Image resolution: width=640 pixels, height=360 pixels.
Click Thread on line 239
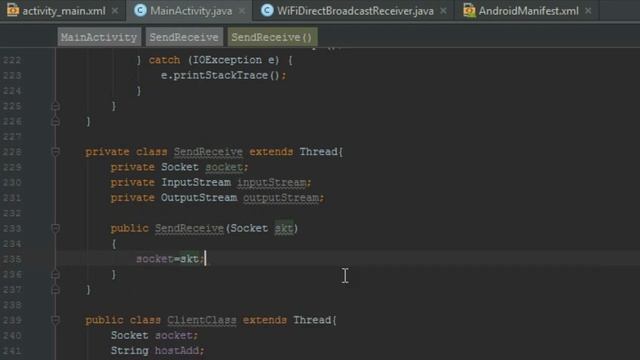[312, 320]
